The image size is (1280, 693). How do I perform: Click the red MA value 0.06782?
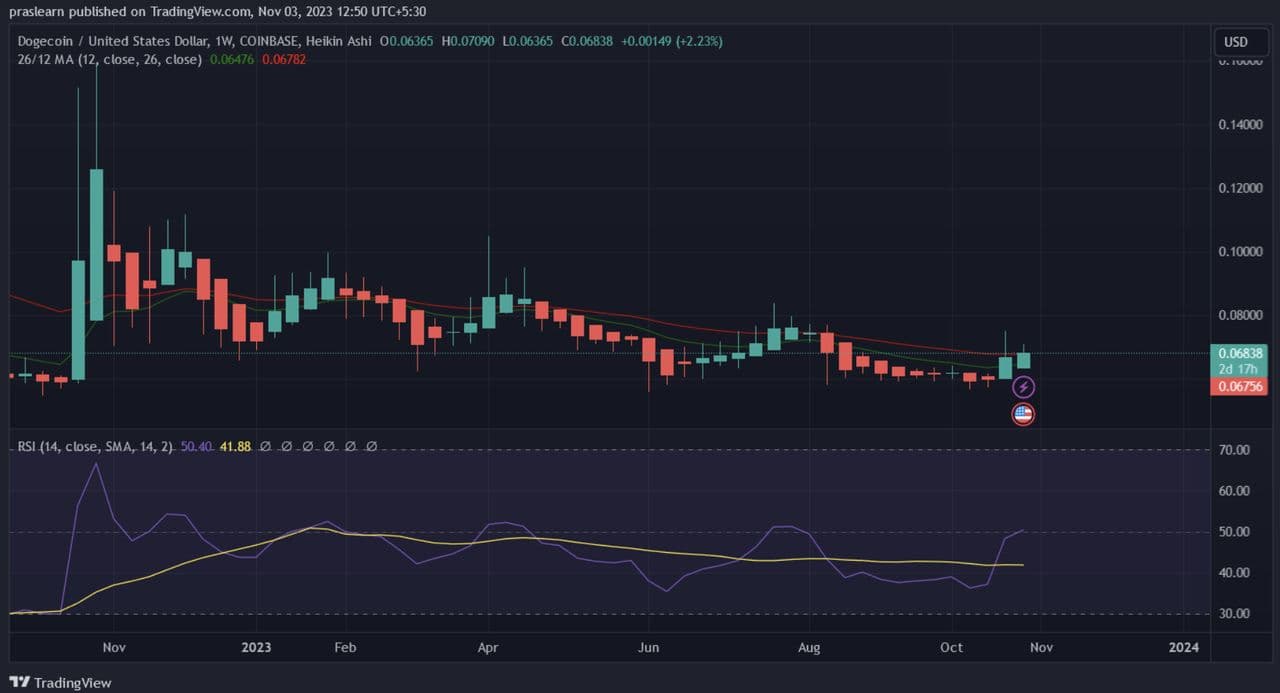pyautogui.click(x=284, y=59)
